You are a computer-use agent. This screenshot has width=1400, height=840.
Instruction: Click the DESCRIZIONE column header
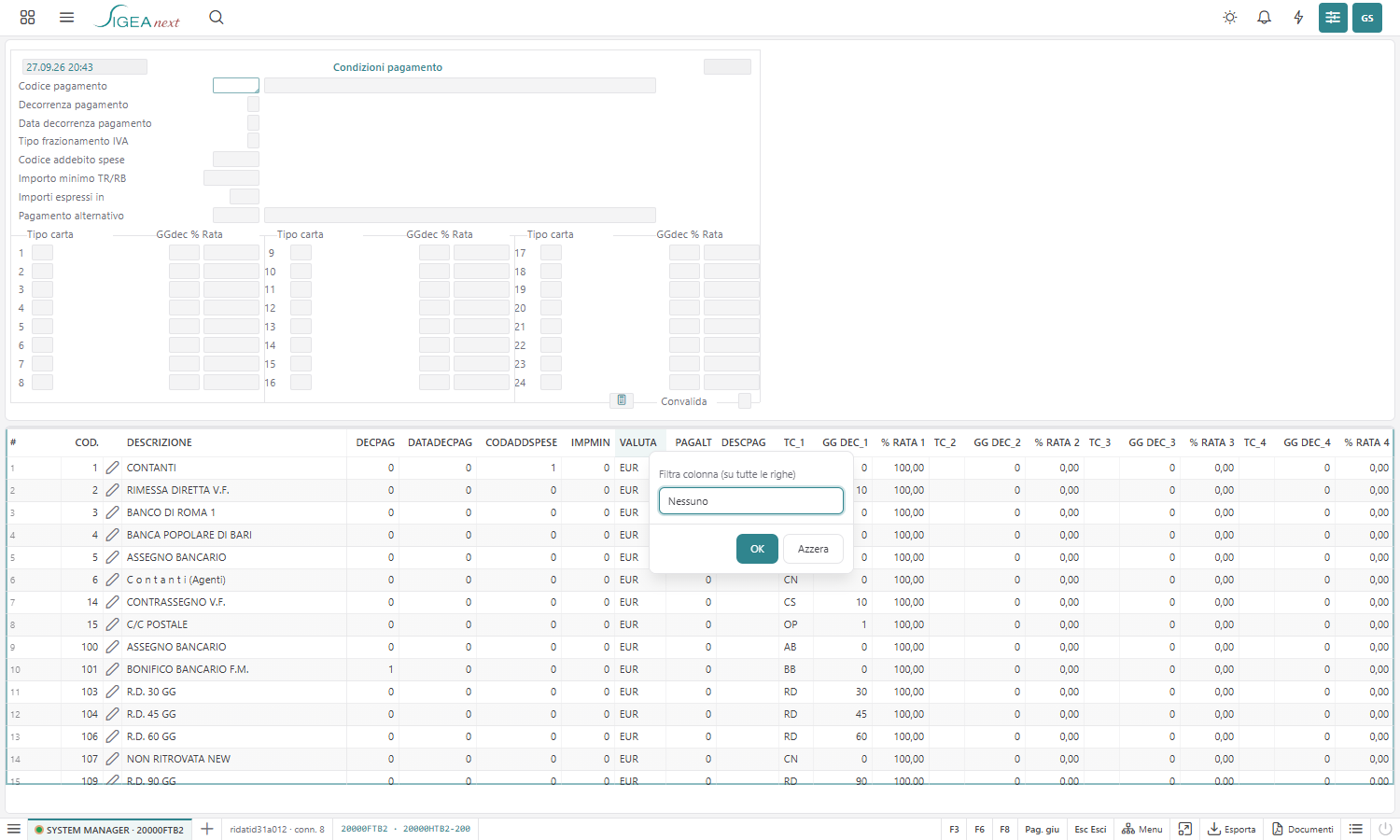[x=160, y=442]
